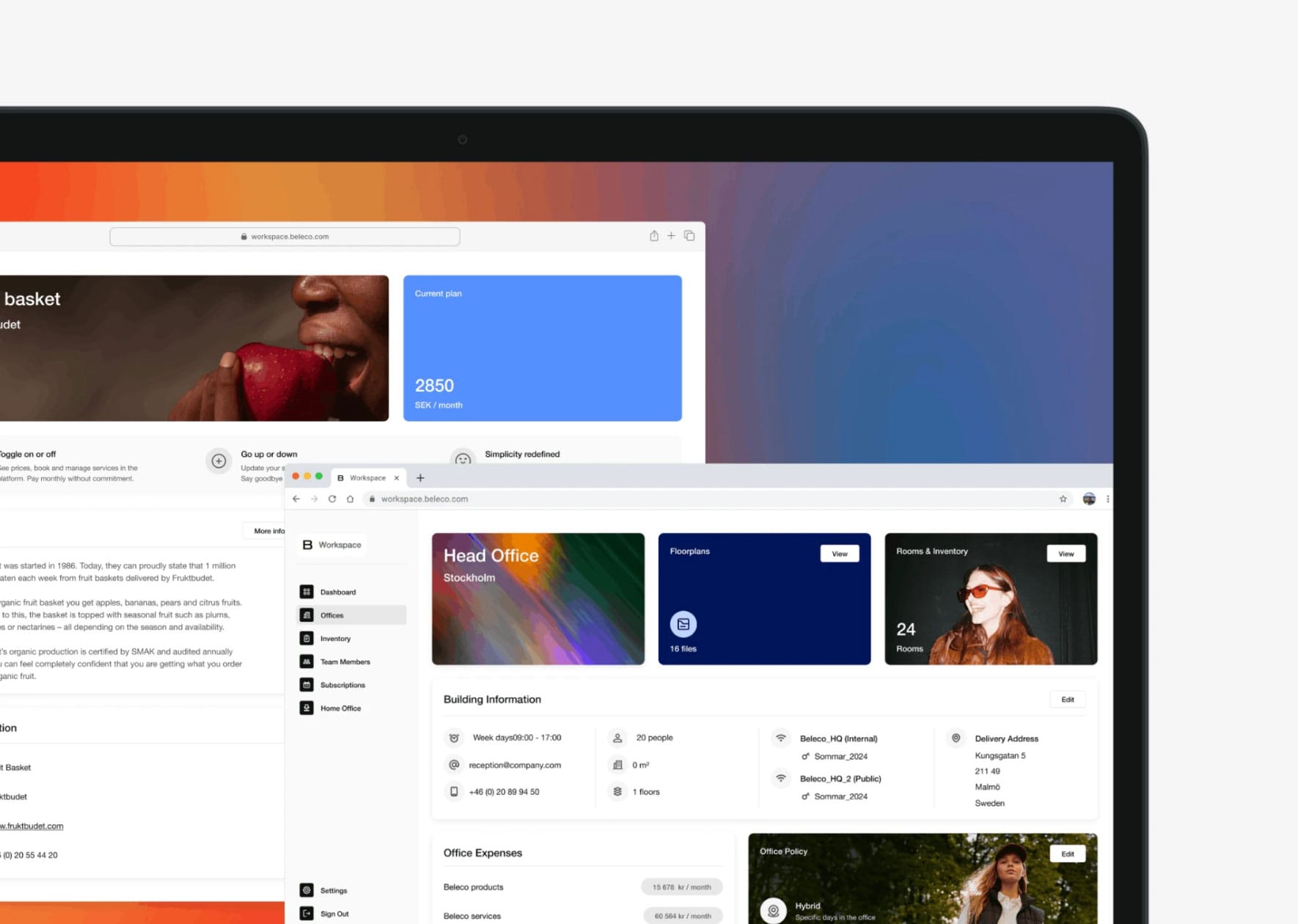Click the browser back arrow

point(296,499)
